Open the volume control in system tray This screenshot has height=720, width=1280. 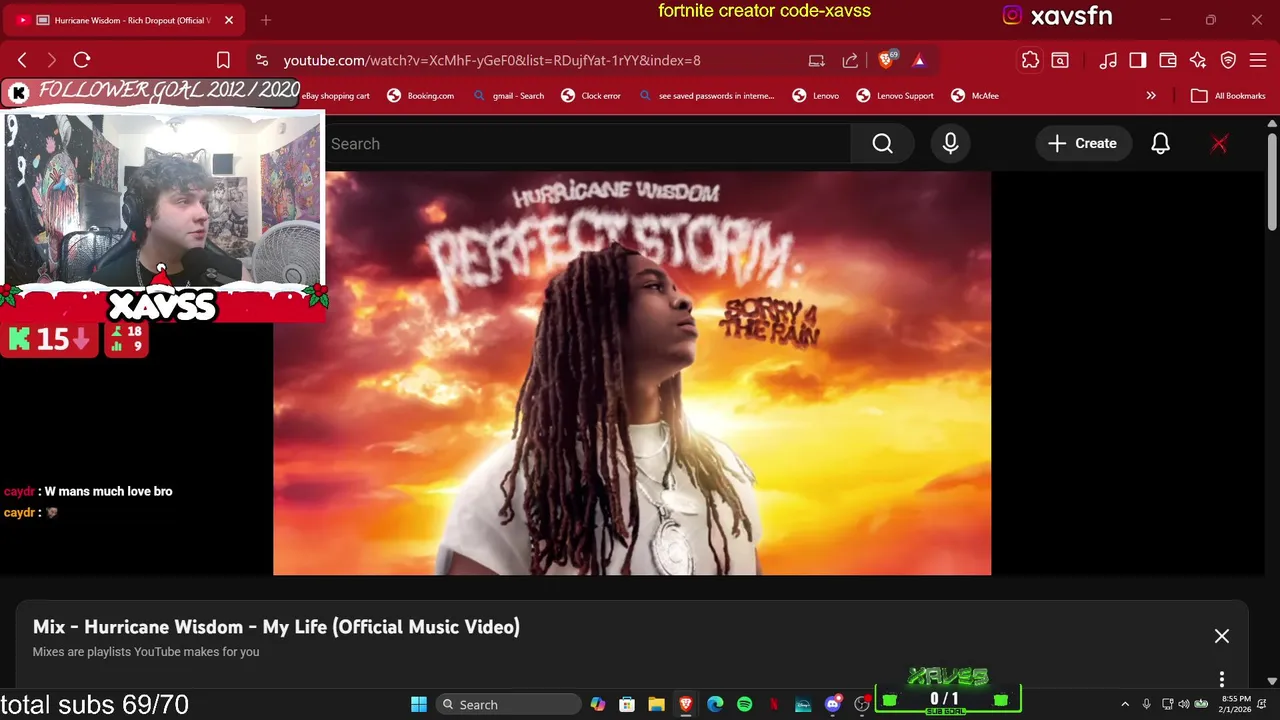click(x=1184, y=704)
